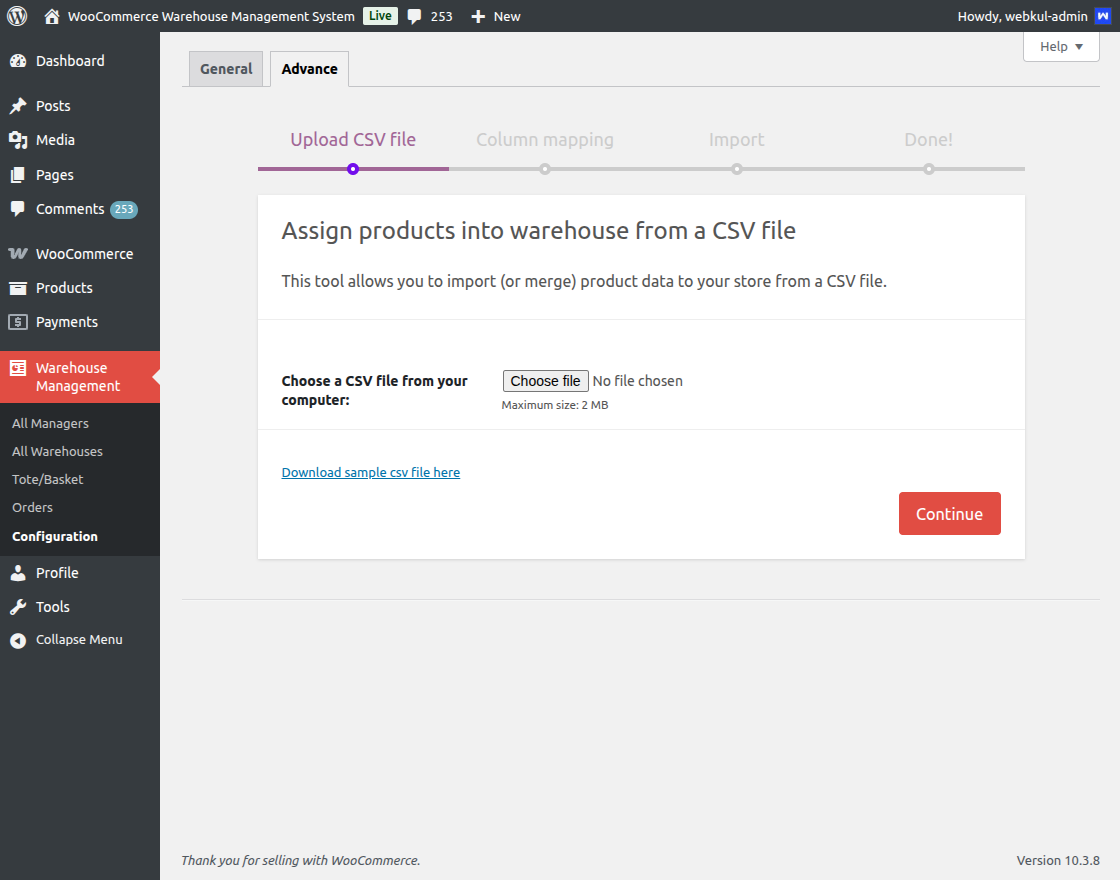Click the Comments 253 count badge
This screenshot has width=1120, height=880.
124,209
